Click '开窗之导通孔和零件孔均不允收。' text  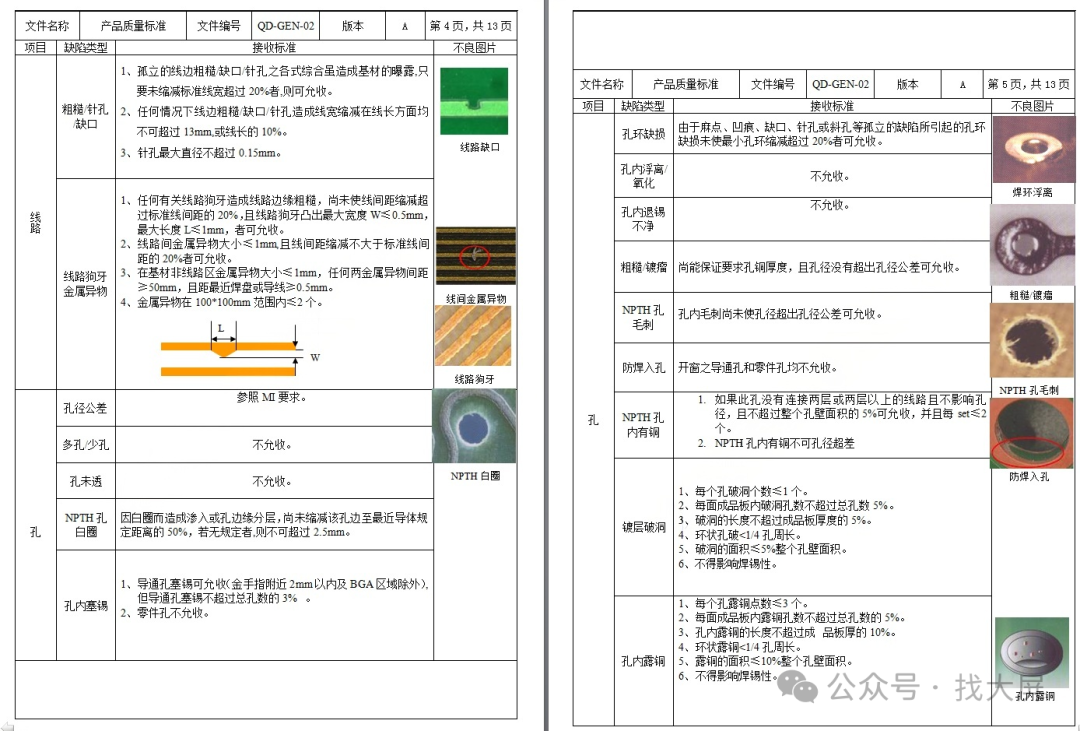tap(758, 368)
